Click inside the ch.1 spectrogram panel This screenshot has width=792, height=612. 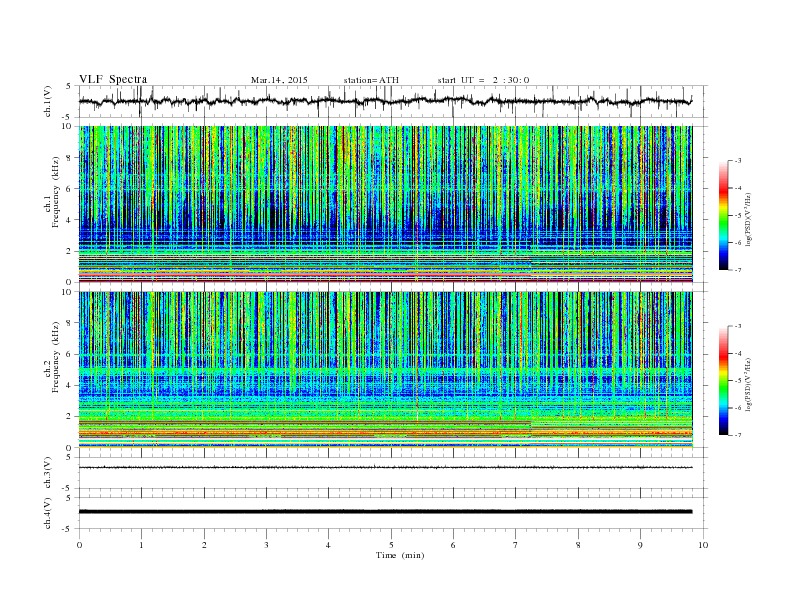385,204
